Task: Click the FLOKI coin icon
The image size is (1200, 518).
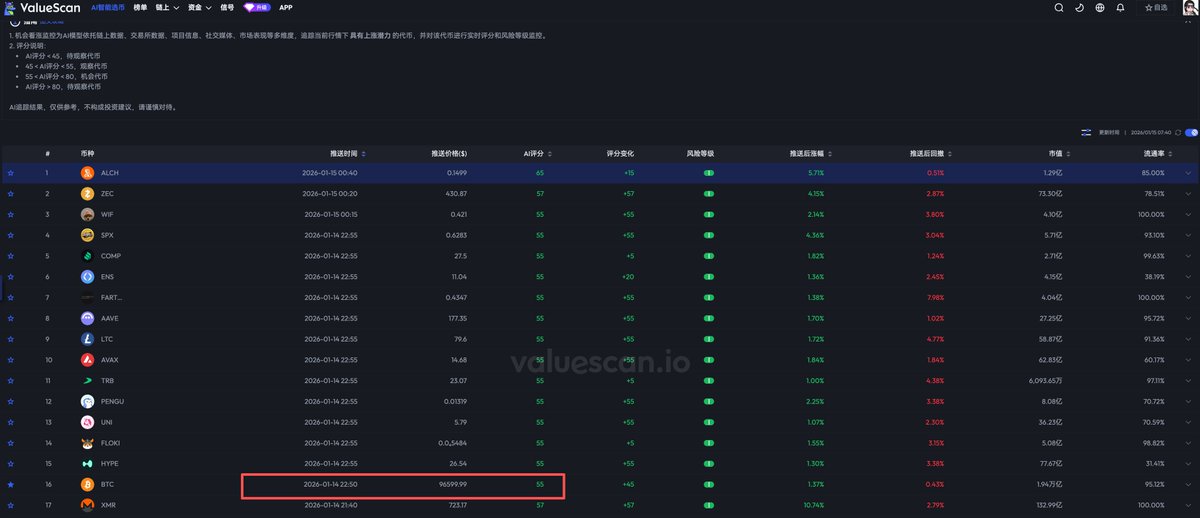Action: click(x=87, y=443)
